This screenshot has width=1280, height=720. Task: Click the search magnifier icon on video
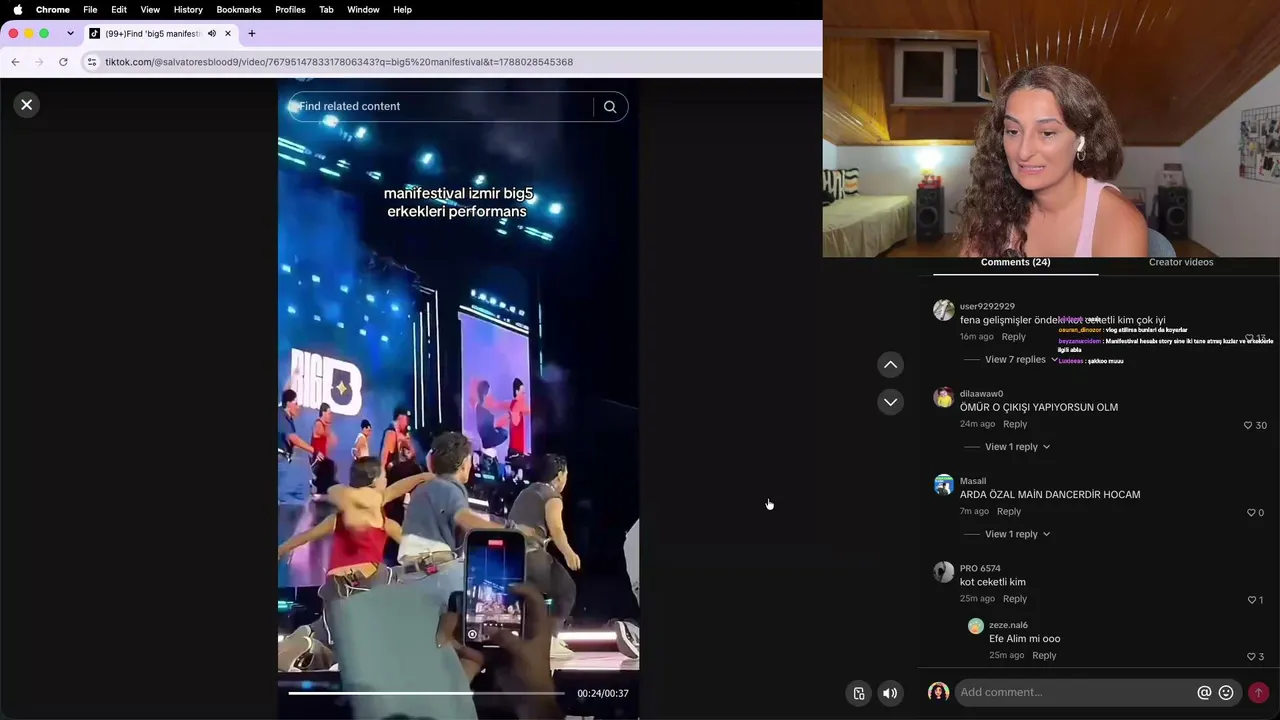click(610, 107)
